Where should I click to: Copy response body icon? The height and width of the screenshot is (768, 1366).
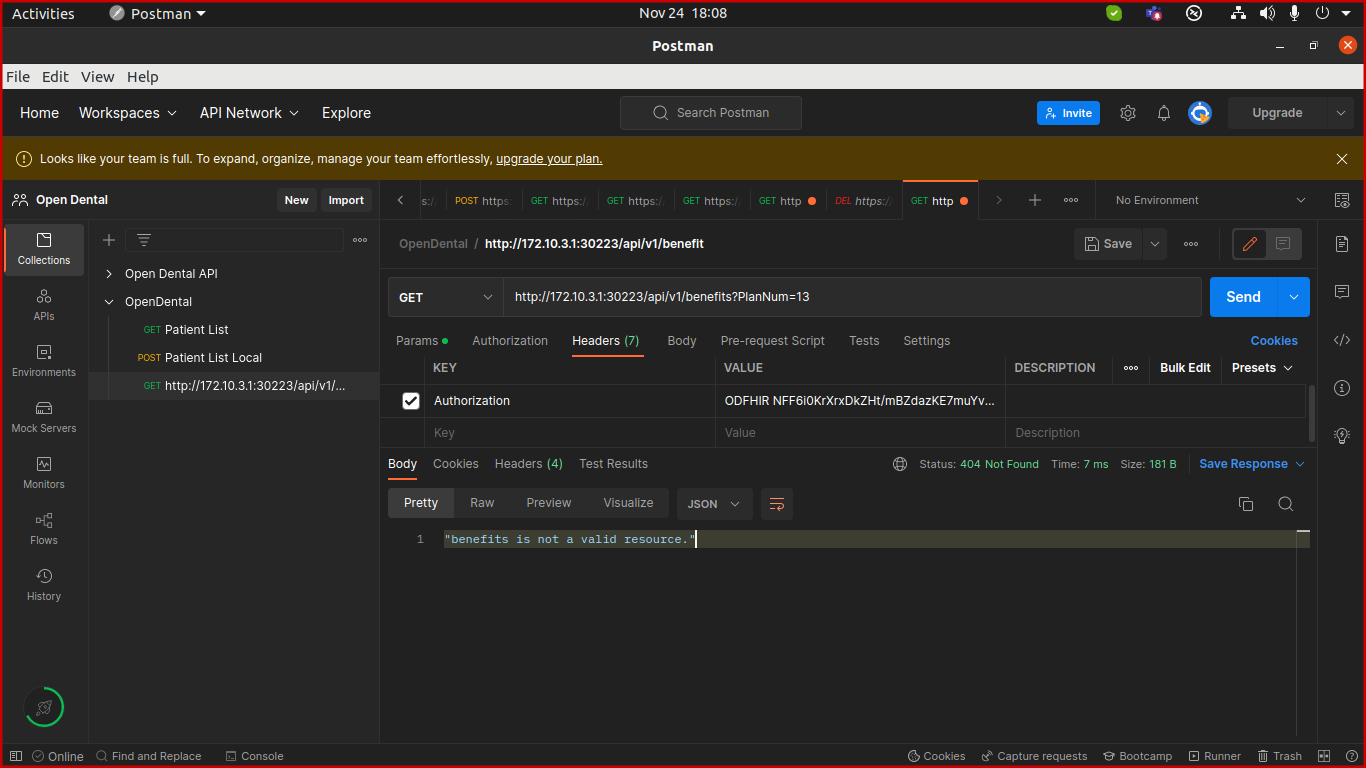point(1246,504)
